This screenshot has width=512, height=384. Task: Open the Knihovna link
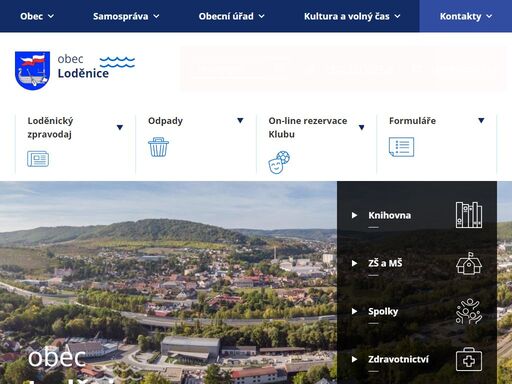tap(389, 215)
